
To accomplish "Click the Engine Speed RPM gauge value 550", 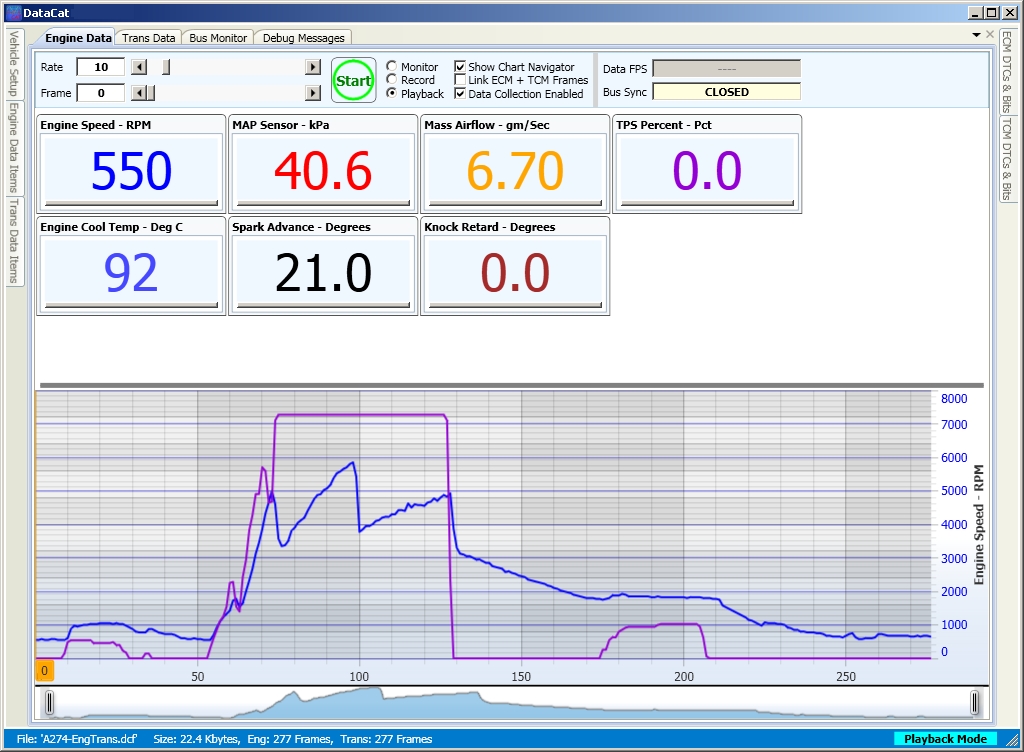I will point(131,170).
